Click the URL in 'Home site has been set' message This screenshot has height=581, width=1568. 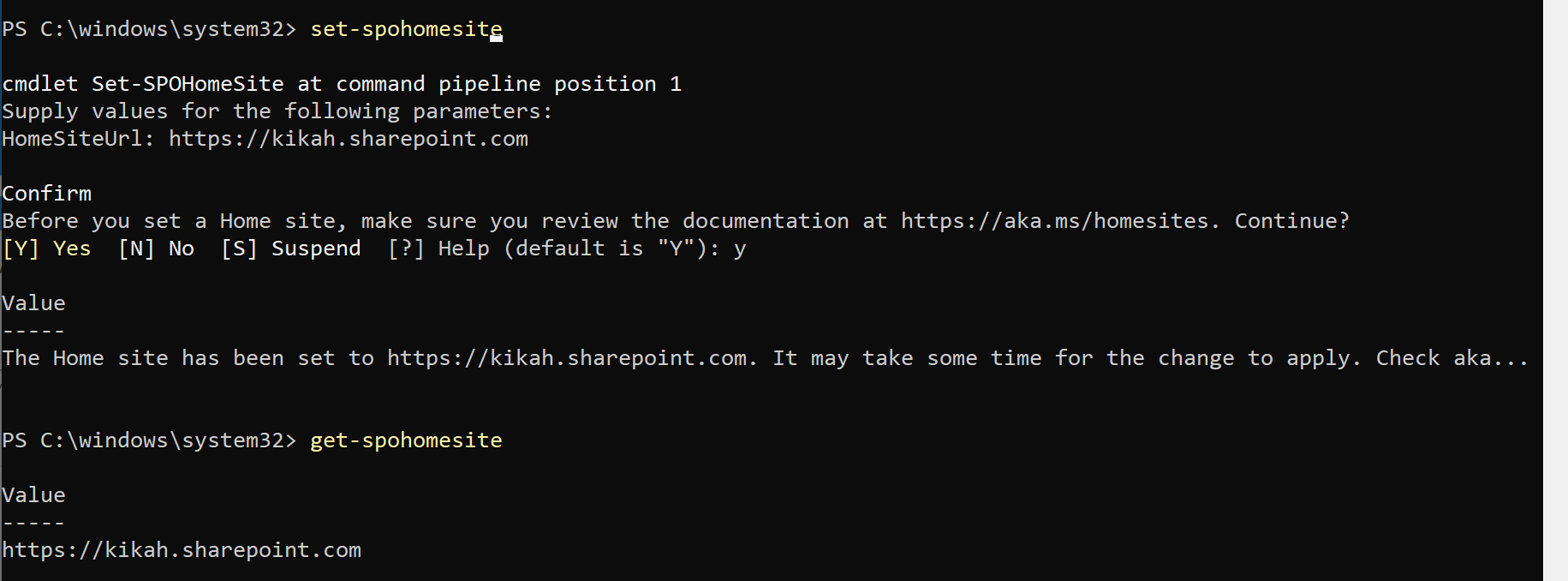click(567, 358)
